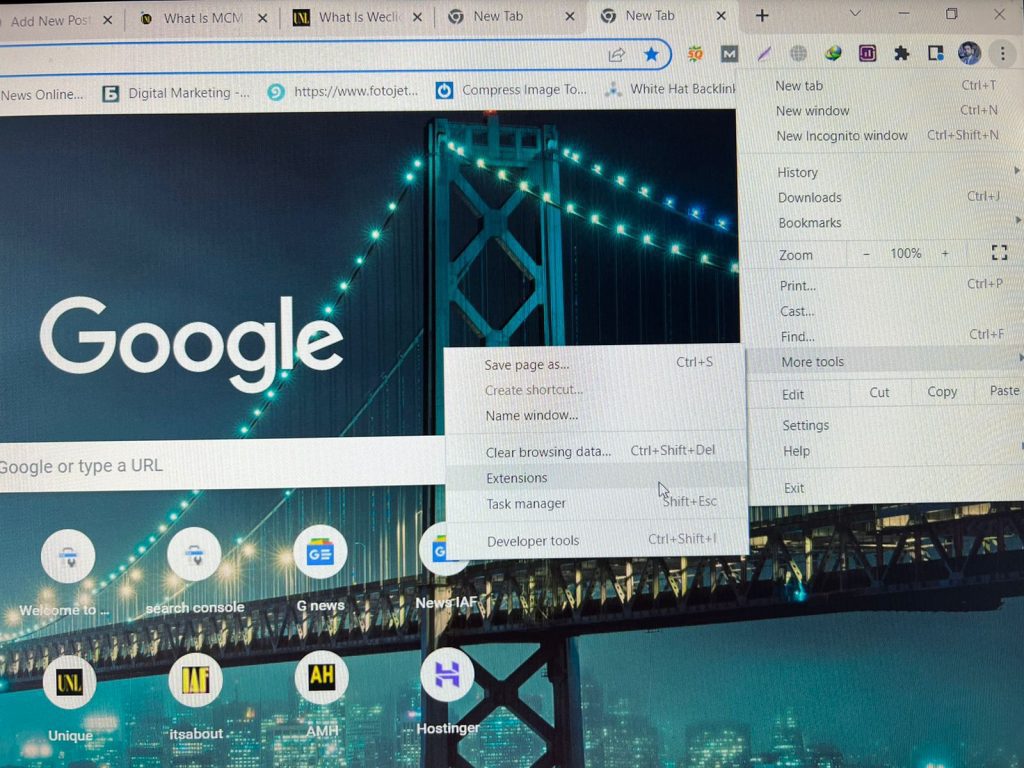Toggle fullscreen mode icon in Zoom row
This screenshot has width=1024, height=768.
998,253
